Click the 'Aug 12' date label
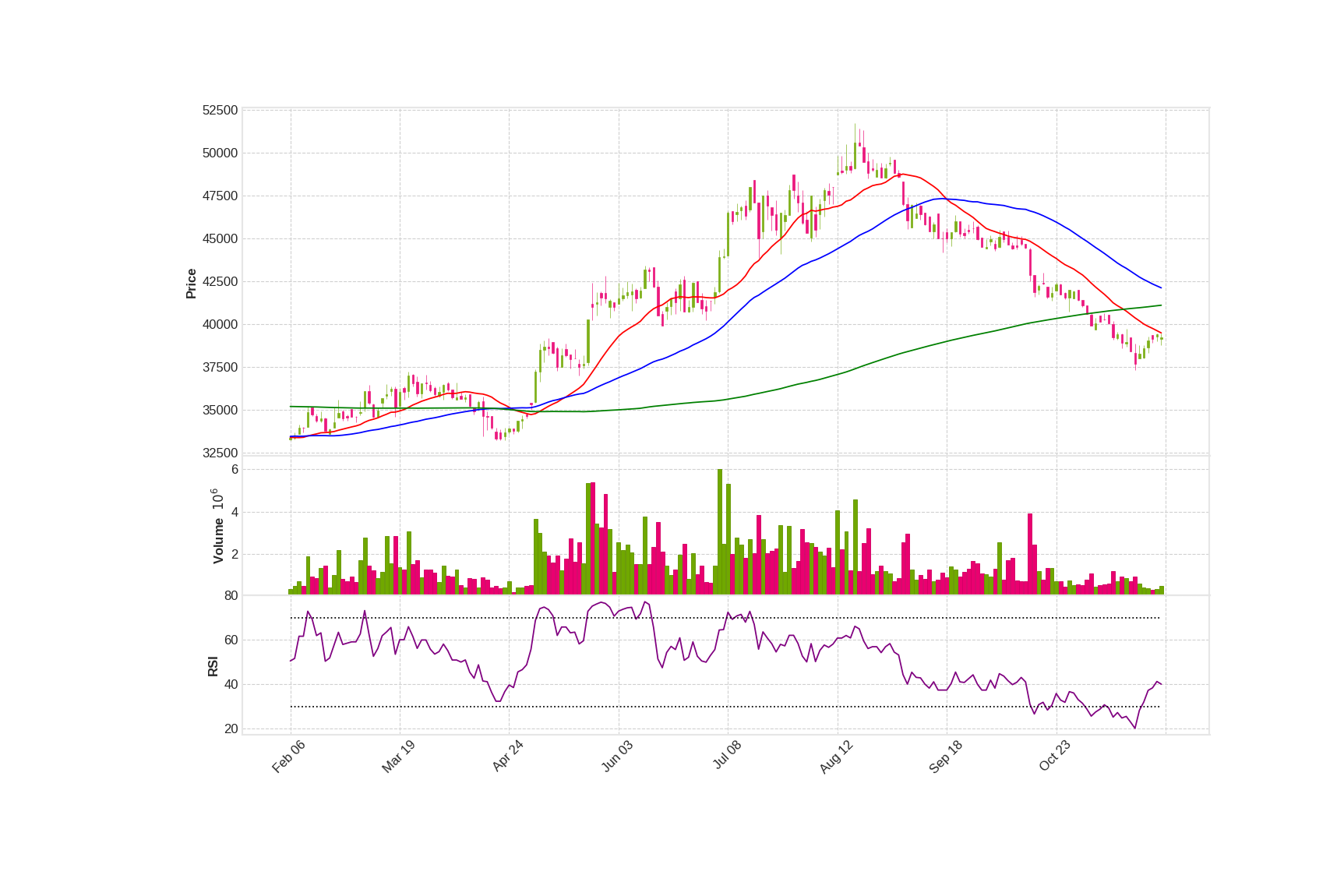Screen dimensions: 1344x896 point(836,757)
